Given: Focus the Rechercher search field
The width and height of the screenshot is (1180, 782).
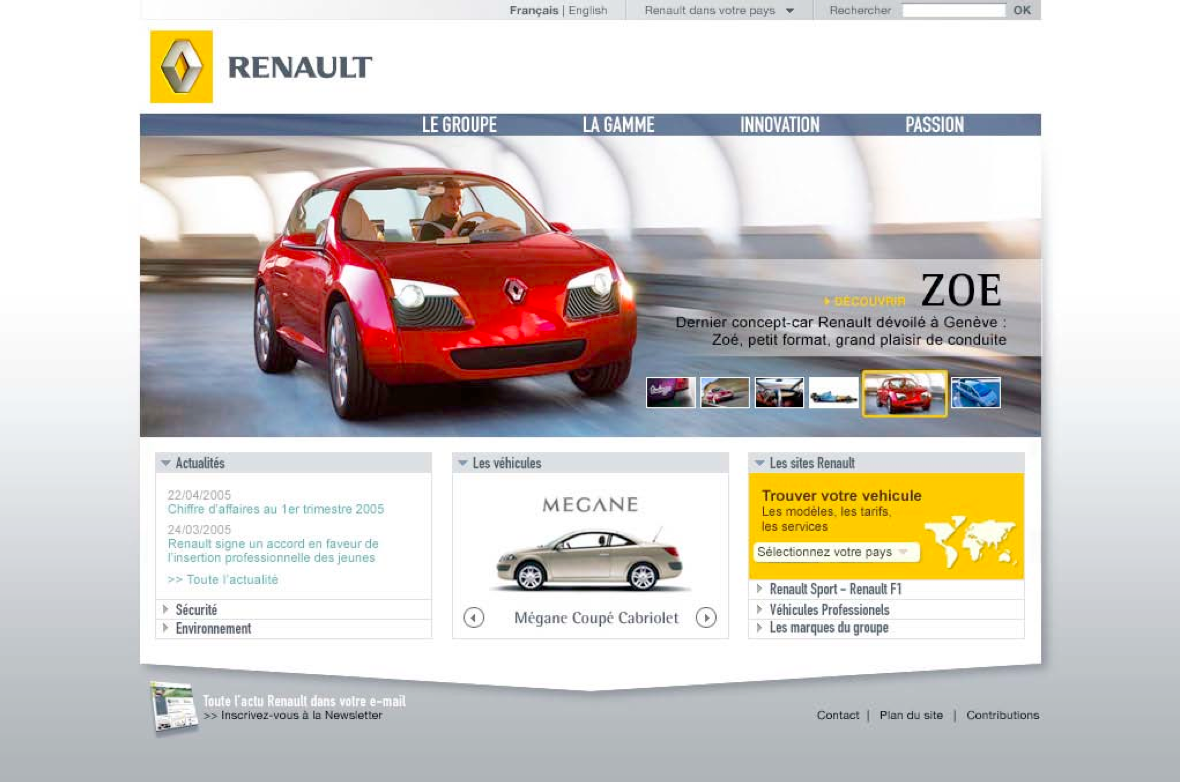Looking at the screenshot, I should (x=953, y=11).
